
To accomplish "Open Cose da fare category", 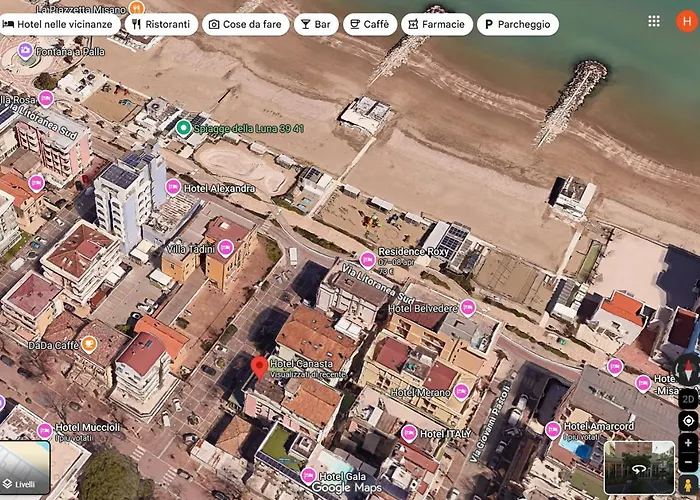I will coord(246,24).
